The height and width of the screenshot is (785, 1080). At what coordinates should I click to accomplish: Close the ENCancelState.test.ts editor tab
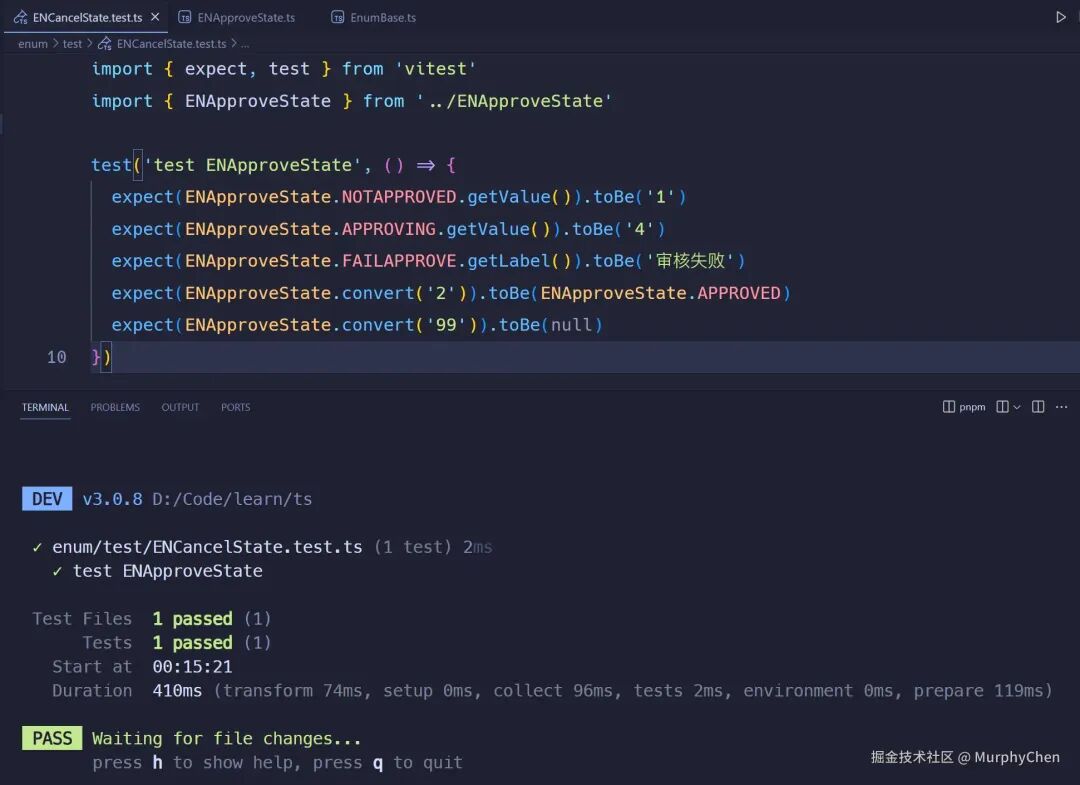coord(155,17)
